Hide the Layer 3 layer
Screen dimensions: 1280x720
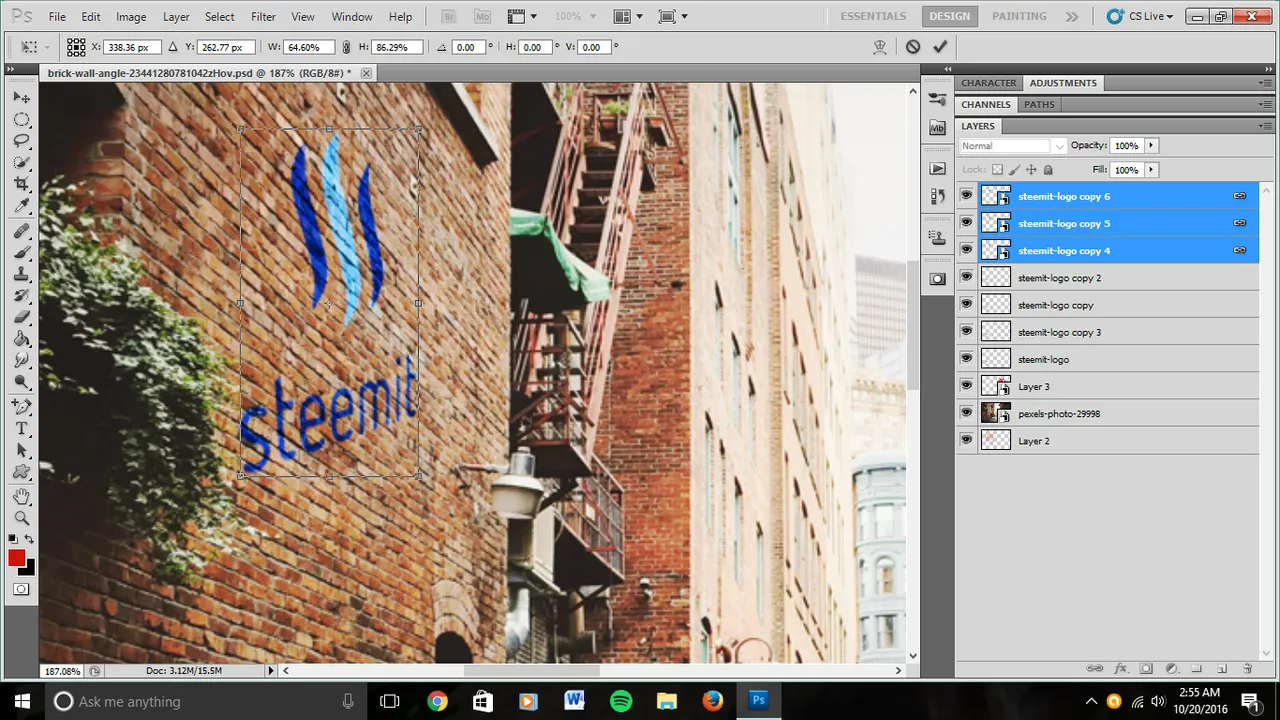coord(966,386)
